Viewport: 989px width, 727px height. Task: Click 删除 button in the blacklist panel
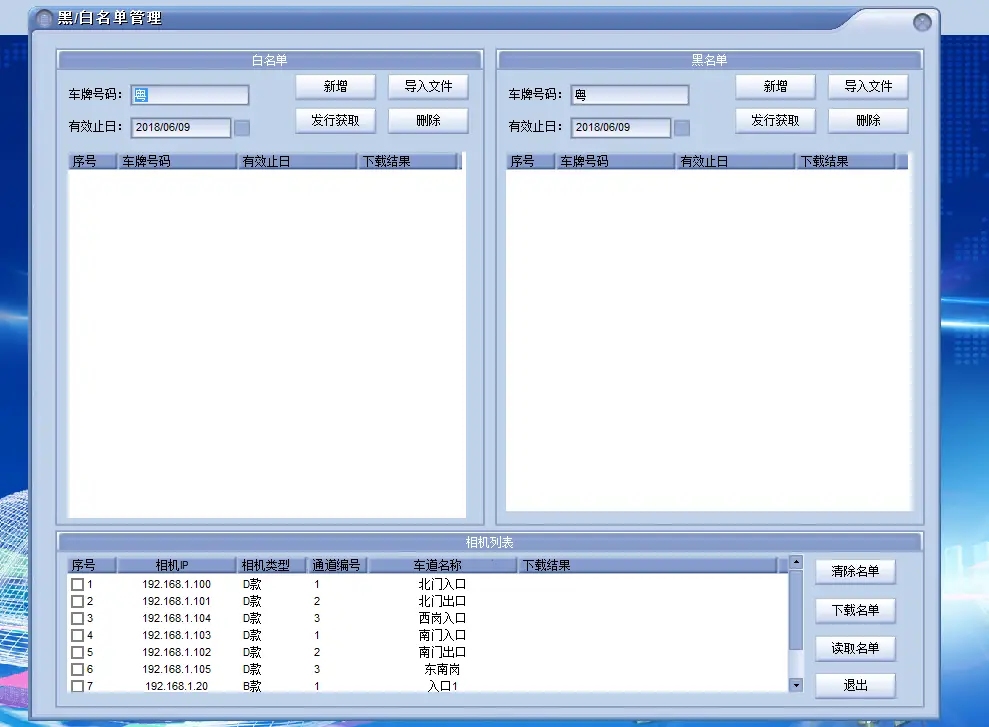tap(868, 121)
